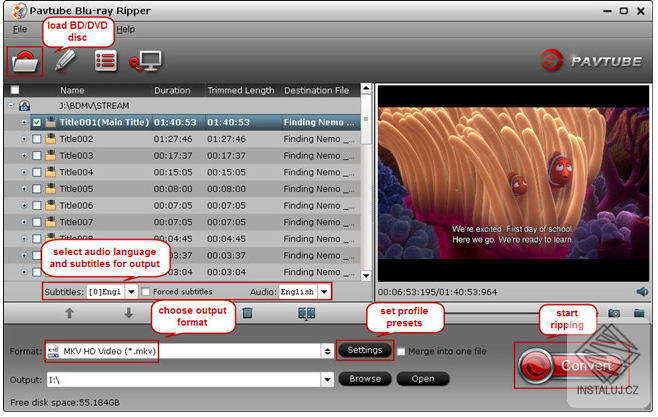Screen dimensions: 658x417
Task: Expand the Title002 row
Action: point(24,139)
